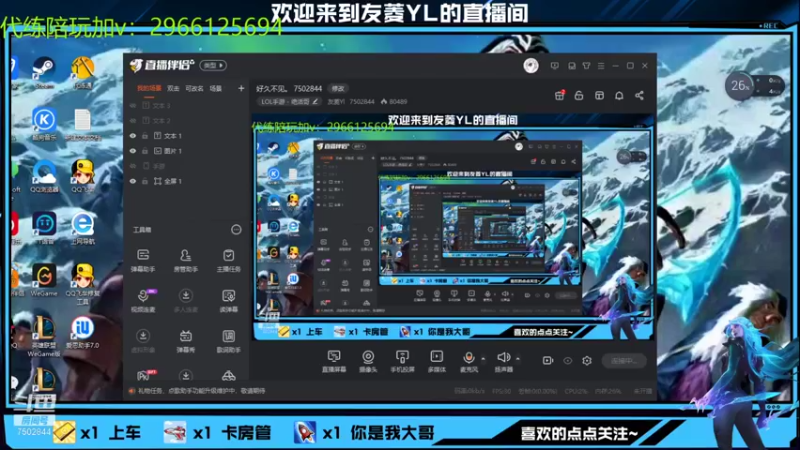Open WeGame desktop shortcut
Image resolution: width=800 pixels, height=450 pixels.
[x=44, y=280]
